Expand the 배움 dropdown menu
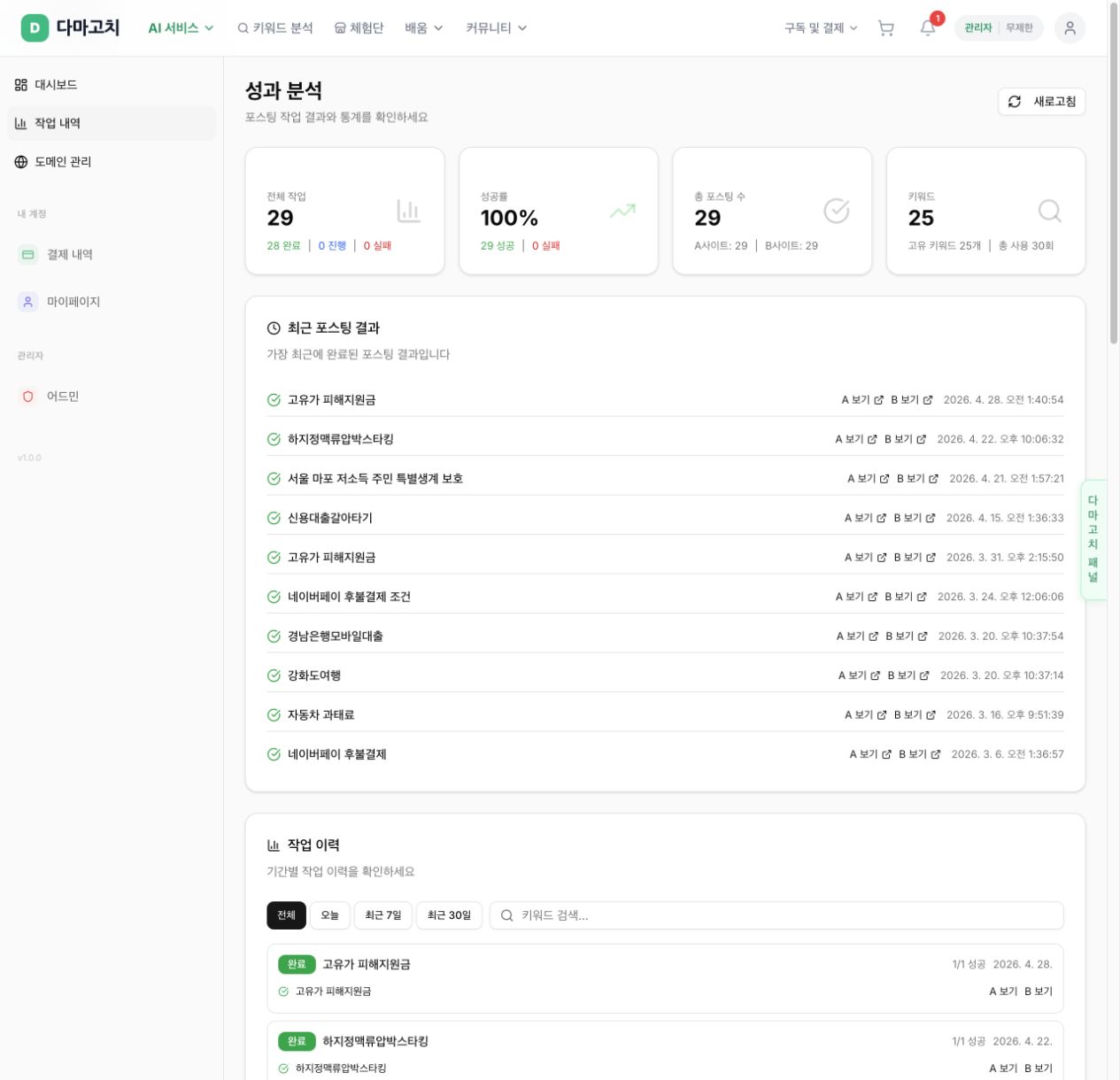 424,28
